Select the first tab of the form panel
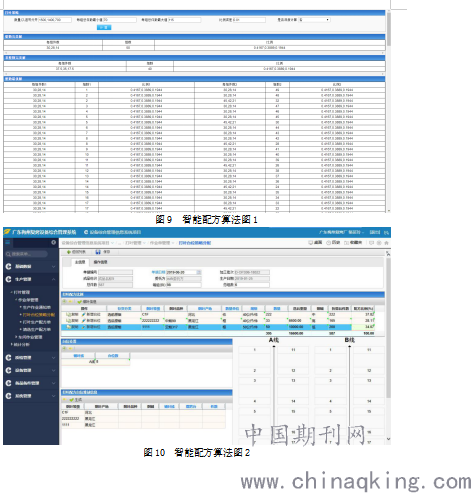The image size is (471, 493). pyautogui.click(x=80, y=262)
